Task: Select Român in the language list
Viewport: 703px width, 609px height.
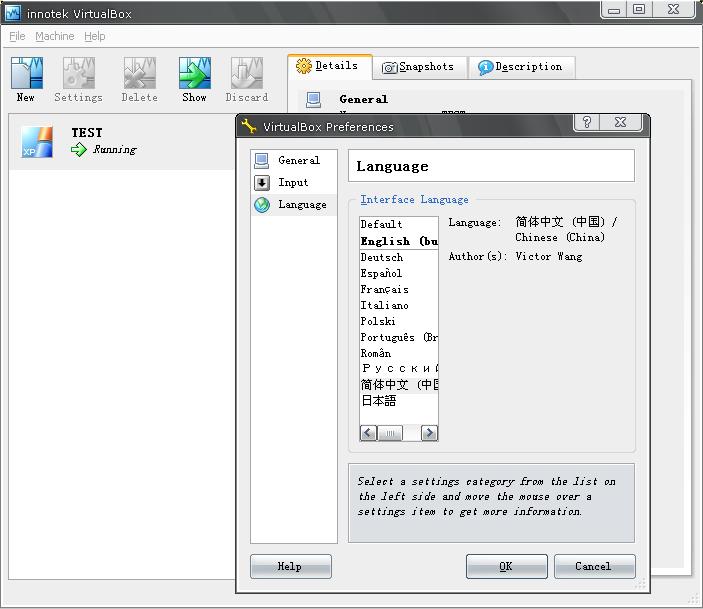Action: (399, 353)
